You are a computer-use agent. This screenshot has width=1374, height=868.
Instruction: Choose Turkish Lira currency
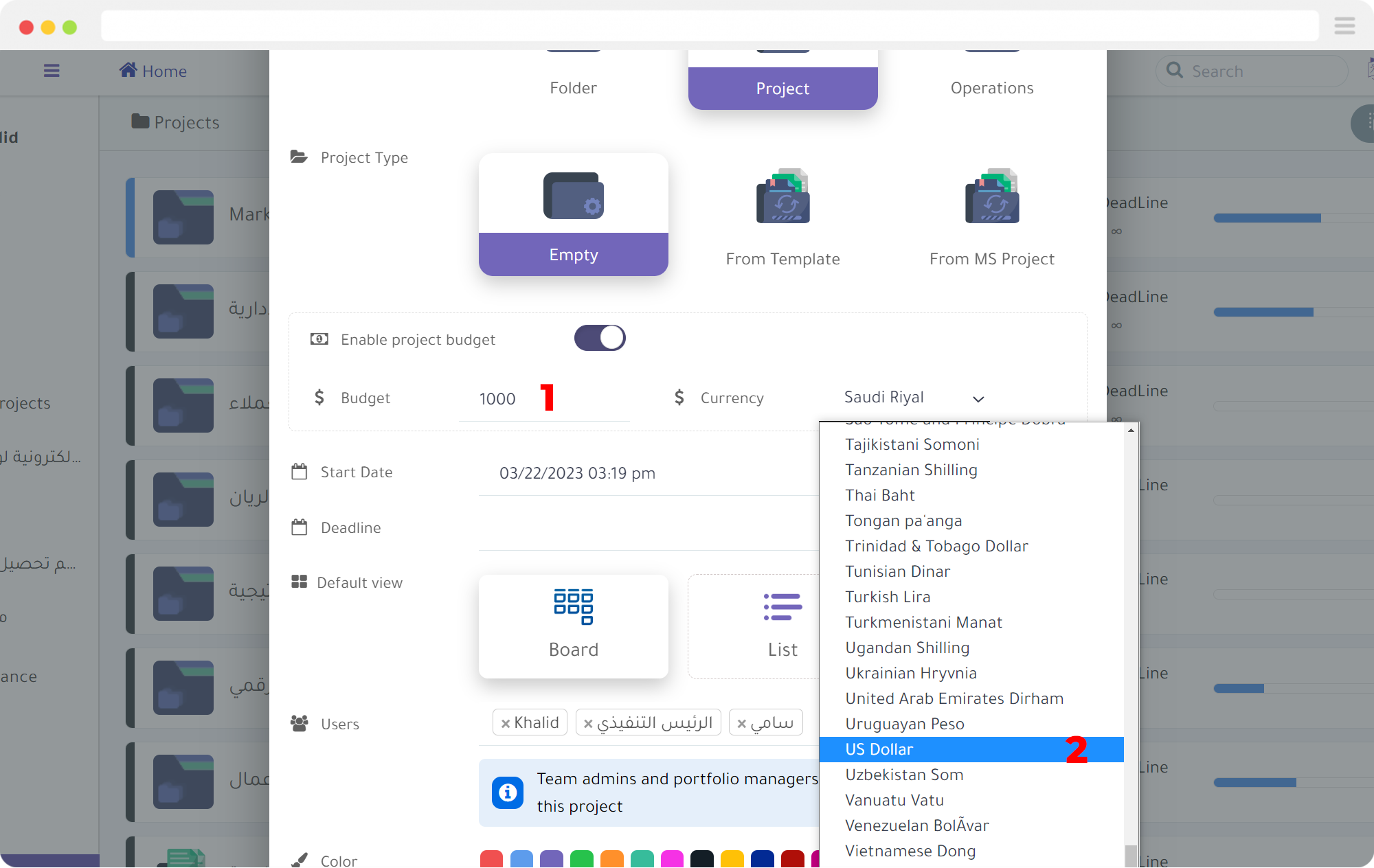tap(971, 597)
